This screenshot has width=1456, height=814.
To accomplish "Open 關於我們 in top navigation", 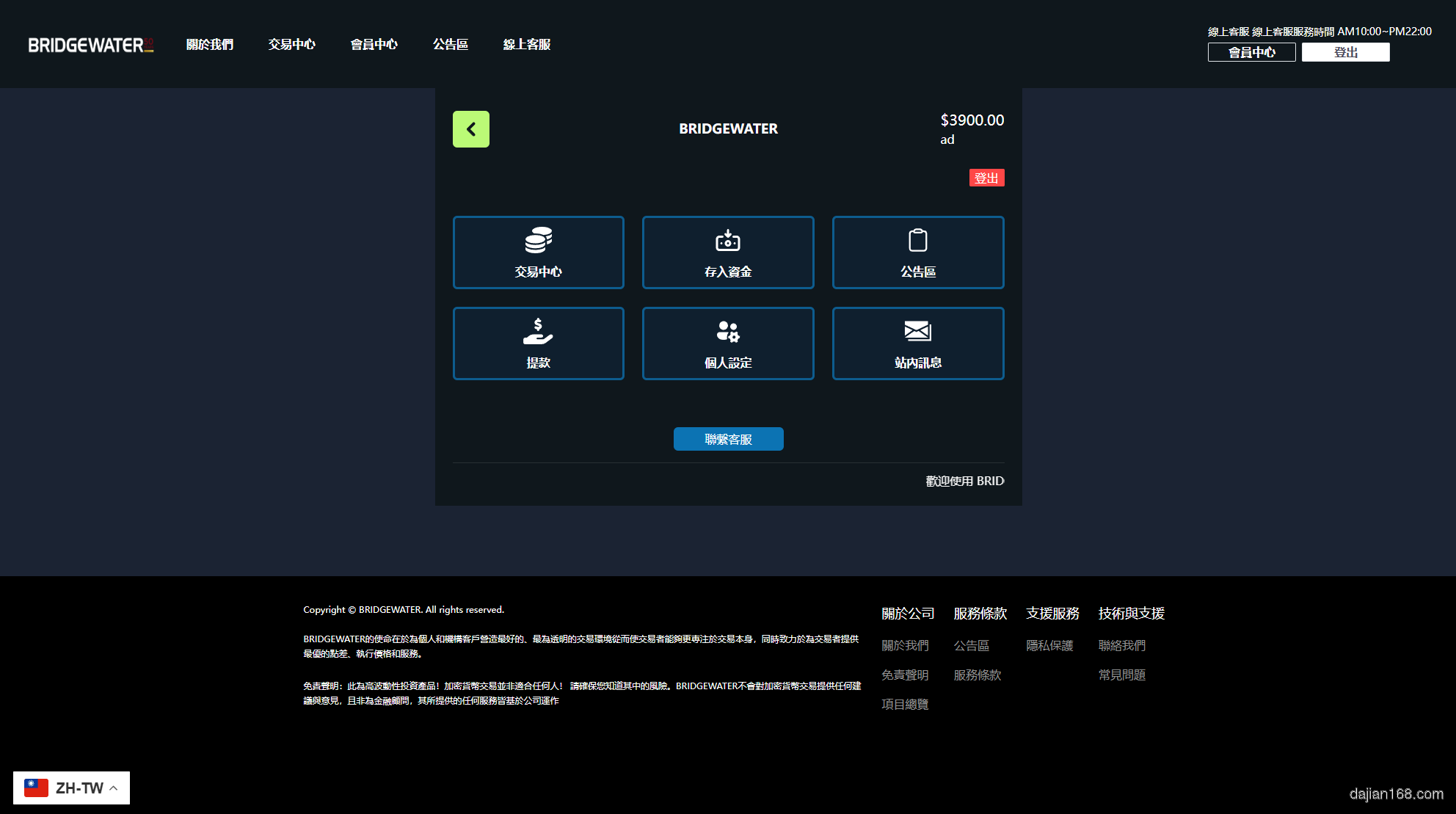I will (209, 45).
